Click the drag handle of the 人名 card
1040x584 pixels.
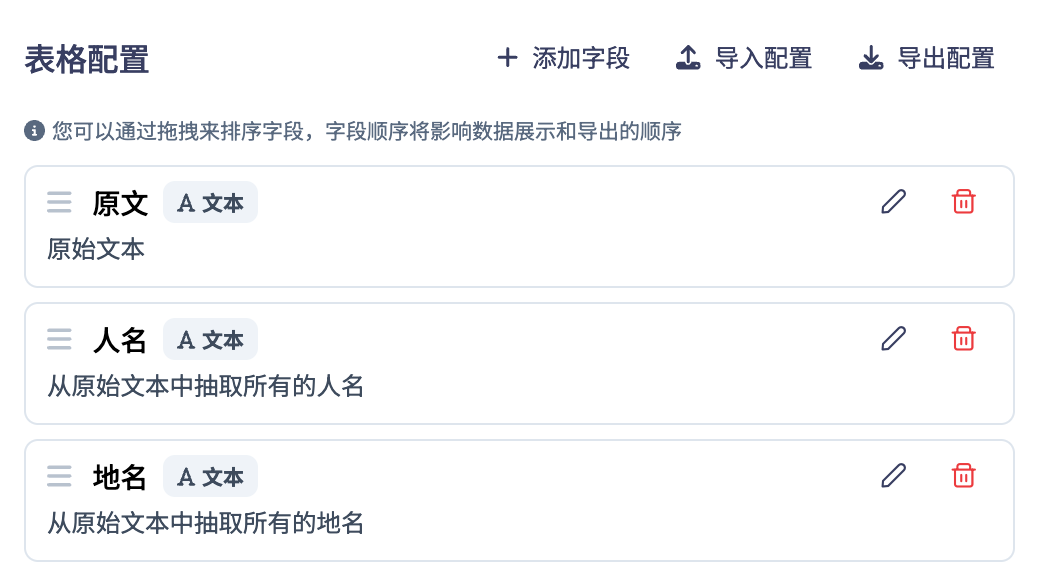coord(59,339)
